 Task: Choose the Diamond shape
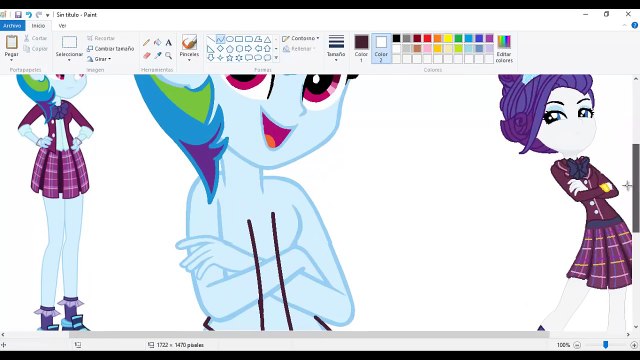220,49
